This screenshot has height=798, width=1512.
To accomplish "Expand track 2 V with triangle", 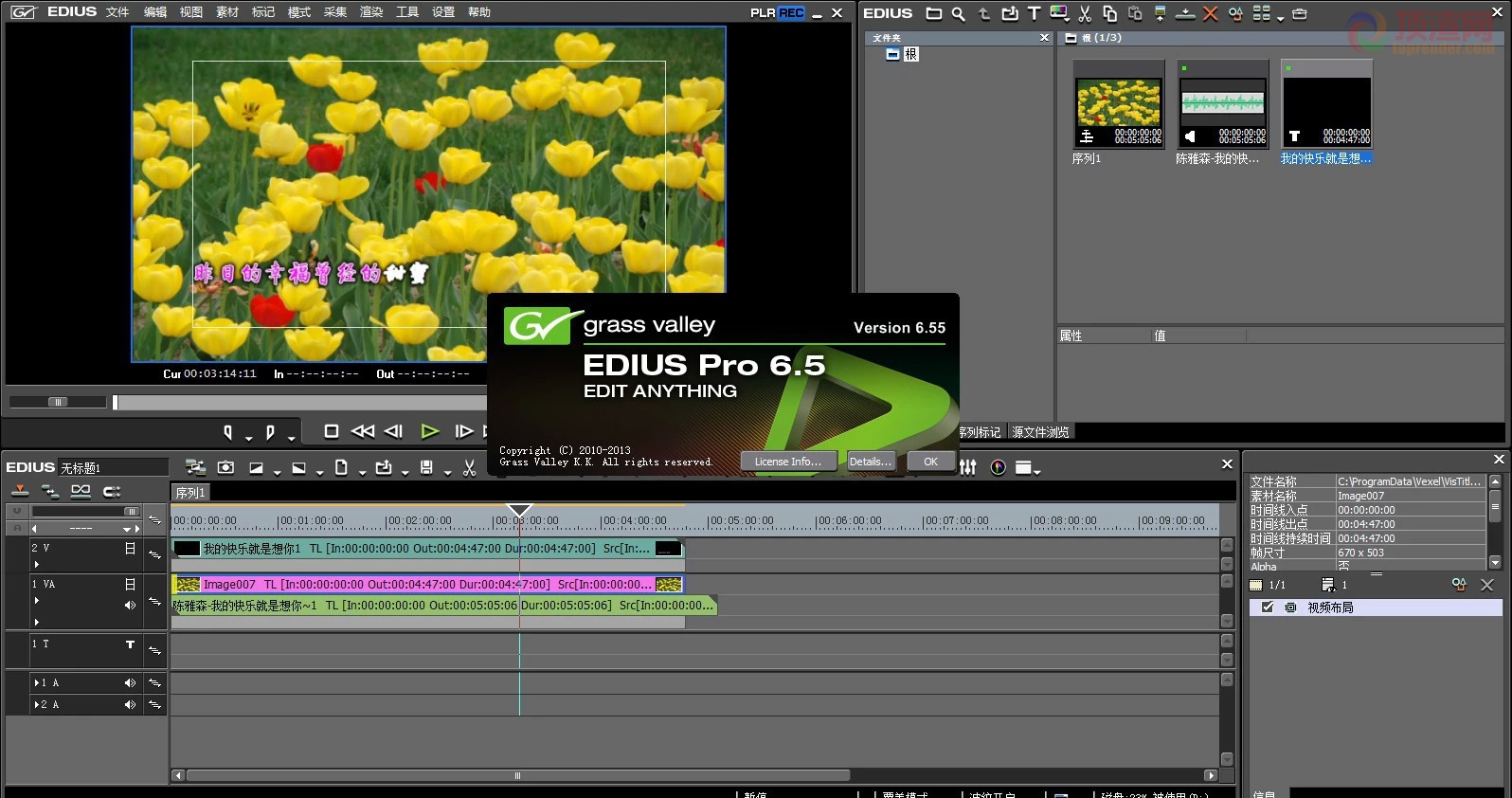I will [x=37, y=564].
